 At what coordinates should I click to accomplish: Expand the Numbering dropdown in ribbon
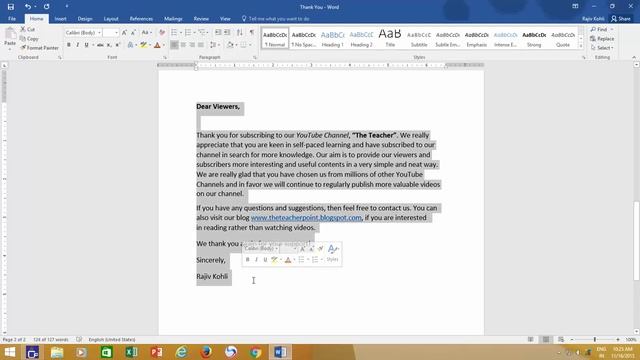194,33
